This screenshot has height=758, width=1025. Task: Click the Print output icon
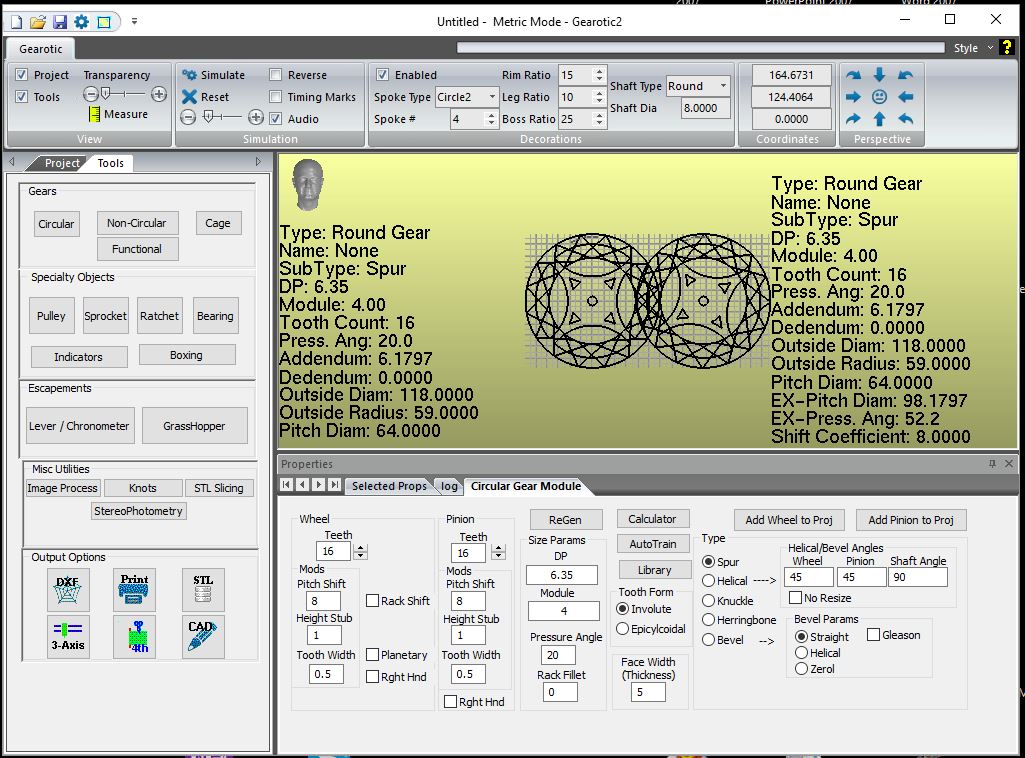pyautogui.click(x=134, y=589)
